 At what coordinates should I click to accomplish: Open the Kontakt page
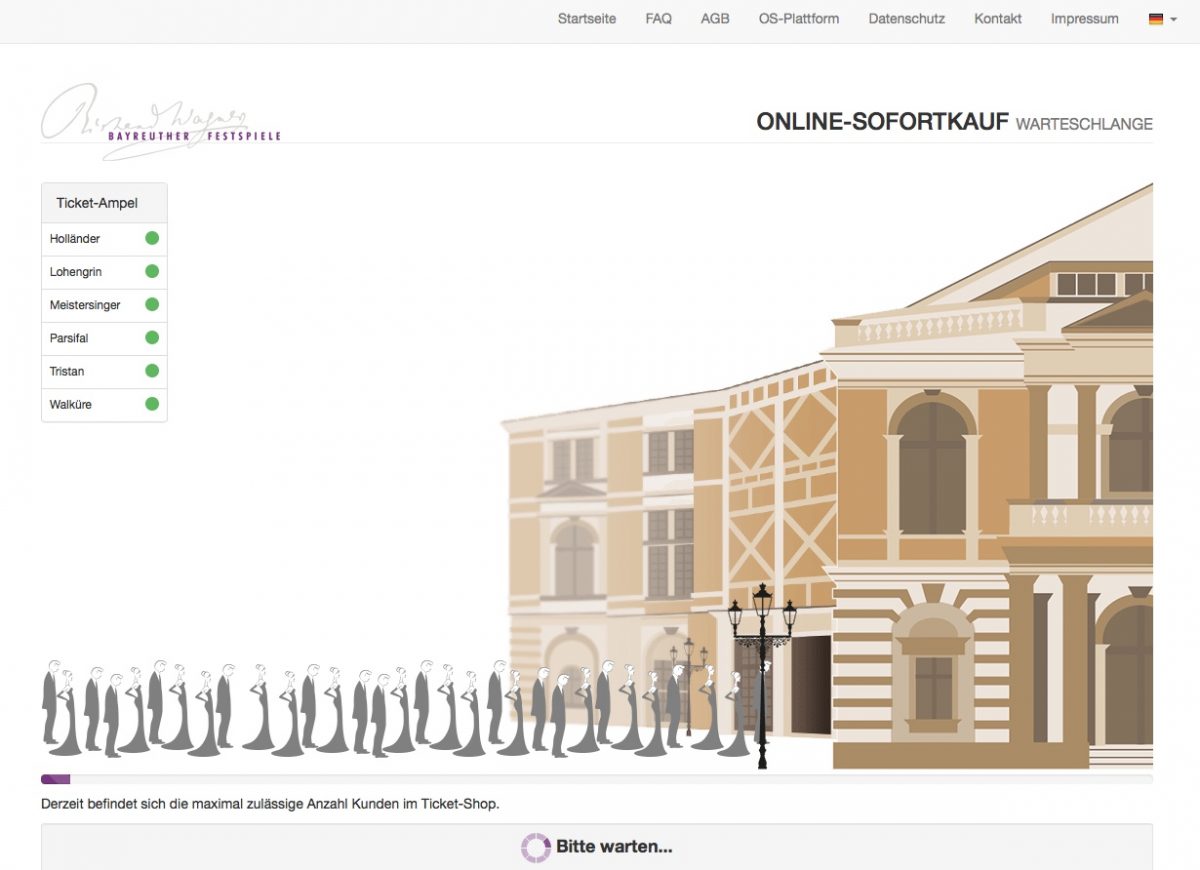click(998, 18)
